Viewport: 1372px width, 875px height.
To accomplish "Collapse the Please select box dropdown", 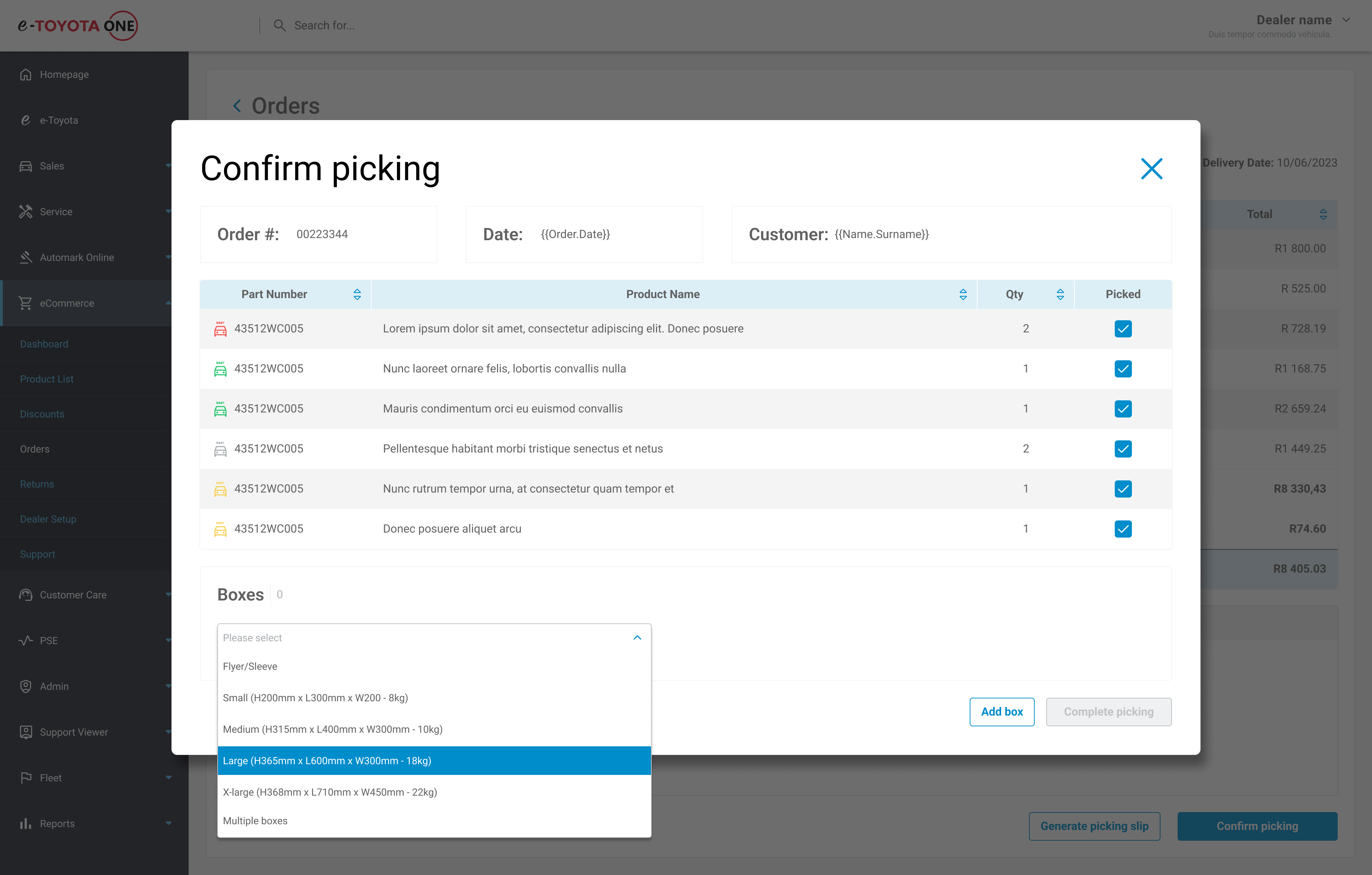I will click(637, 637).
